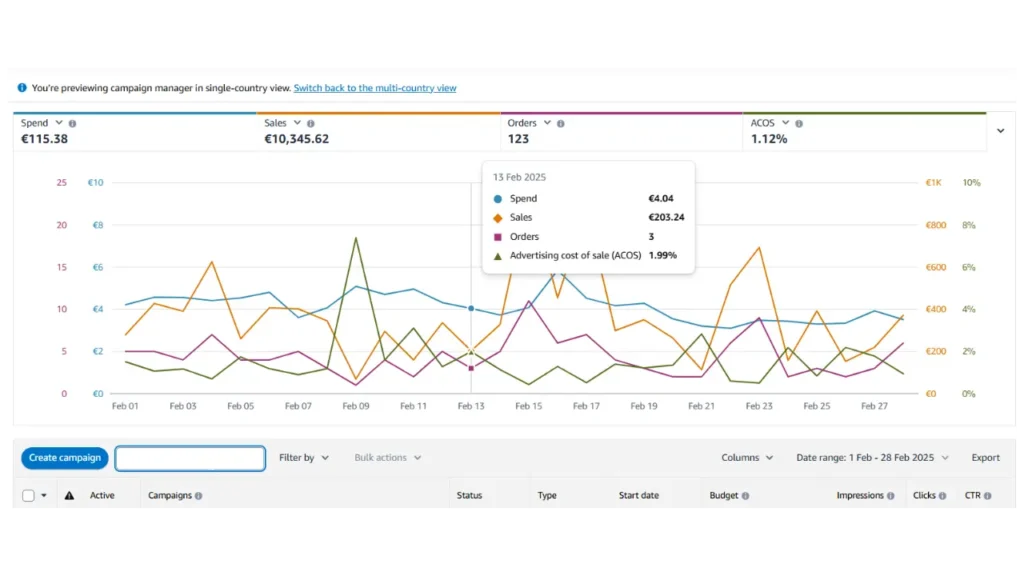Click the Export button
This screenshot has height=576, width=1024.
click(x=985, y=458)
